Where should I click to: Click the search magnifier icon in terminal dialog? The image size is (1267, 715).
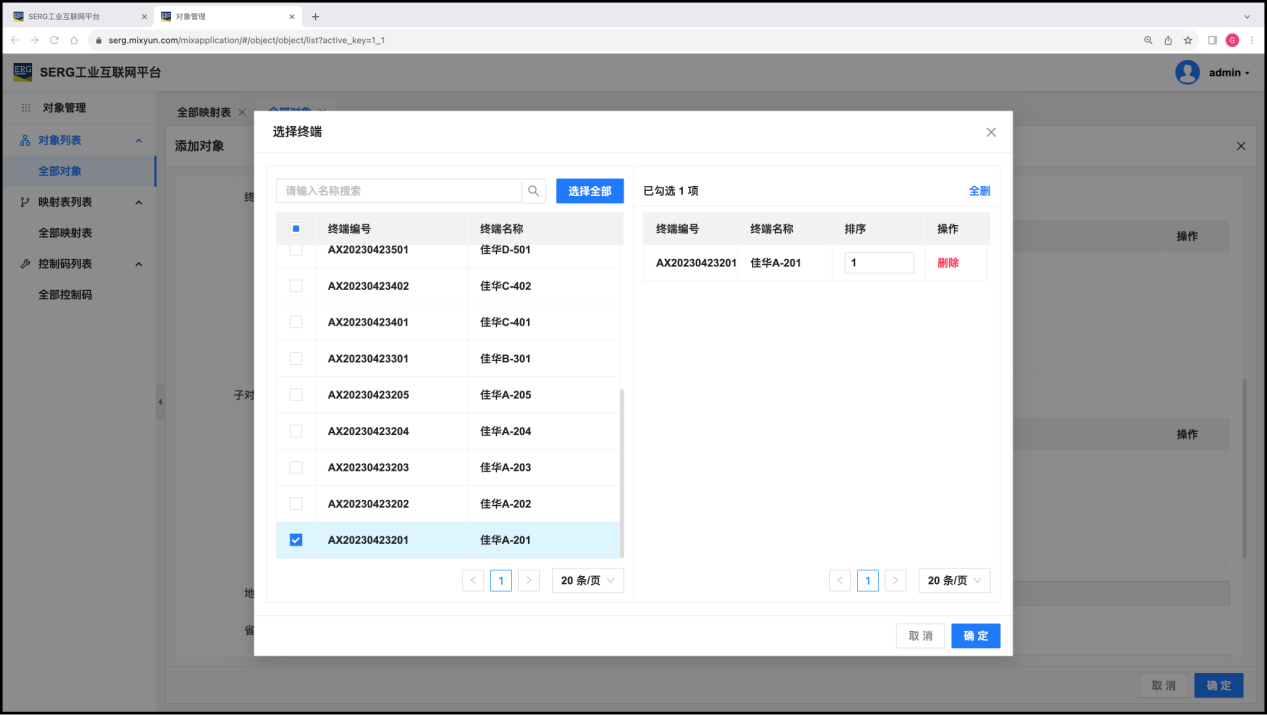pos(534,191)
